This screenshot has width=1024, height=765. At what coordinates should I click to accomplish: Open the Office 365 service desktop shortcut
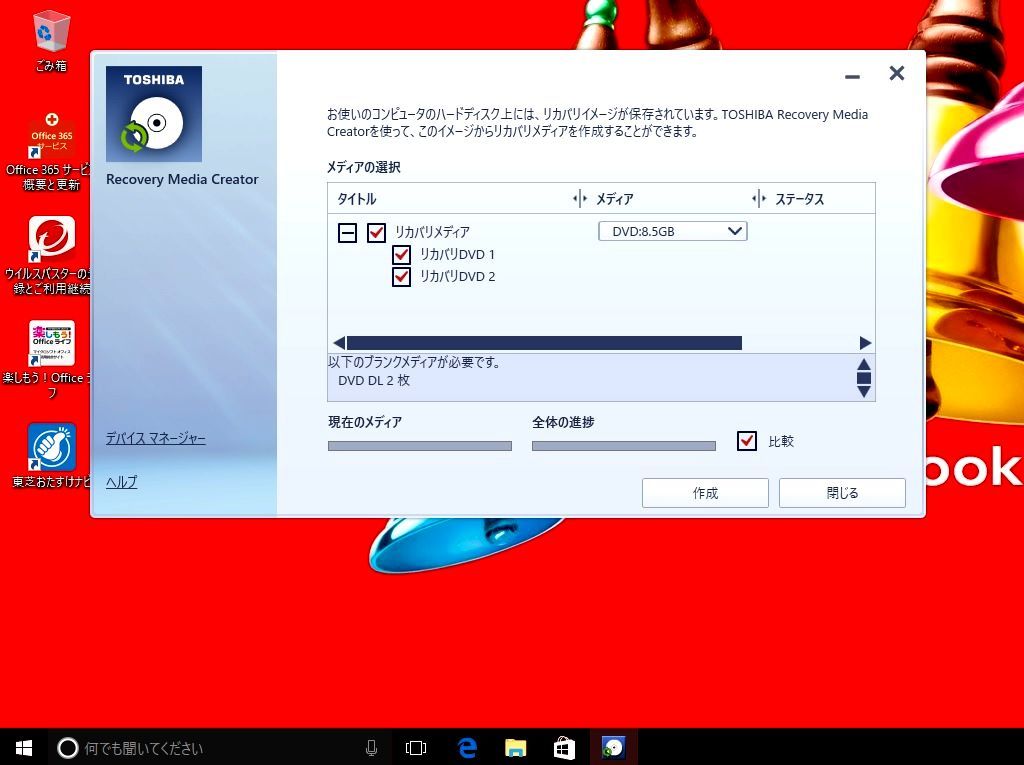(51, 151)
